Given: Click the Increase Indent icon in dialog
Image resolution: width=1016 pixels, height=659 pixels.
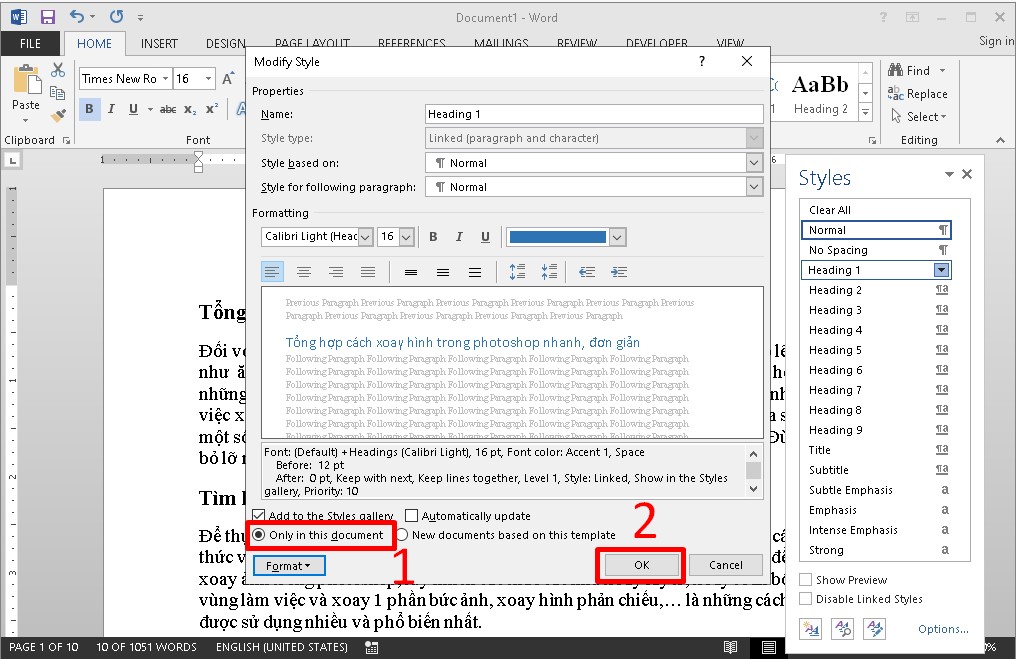Looking at the screenshot, I should pos(619,272).
